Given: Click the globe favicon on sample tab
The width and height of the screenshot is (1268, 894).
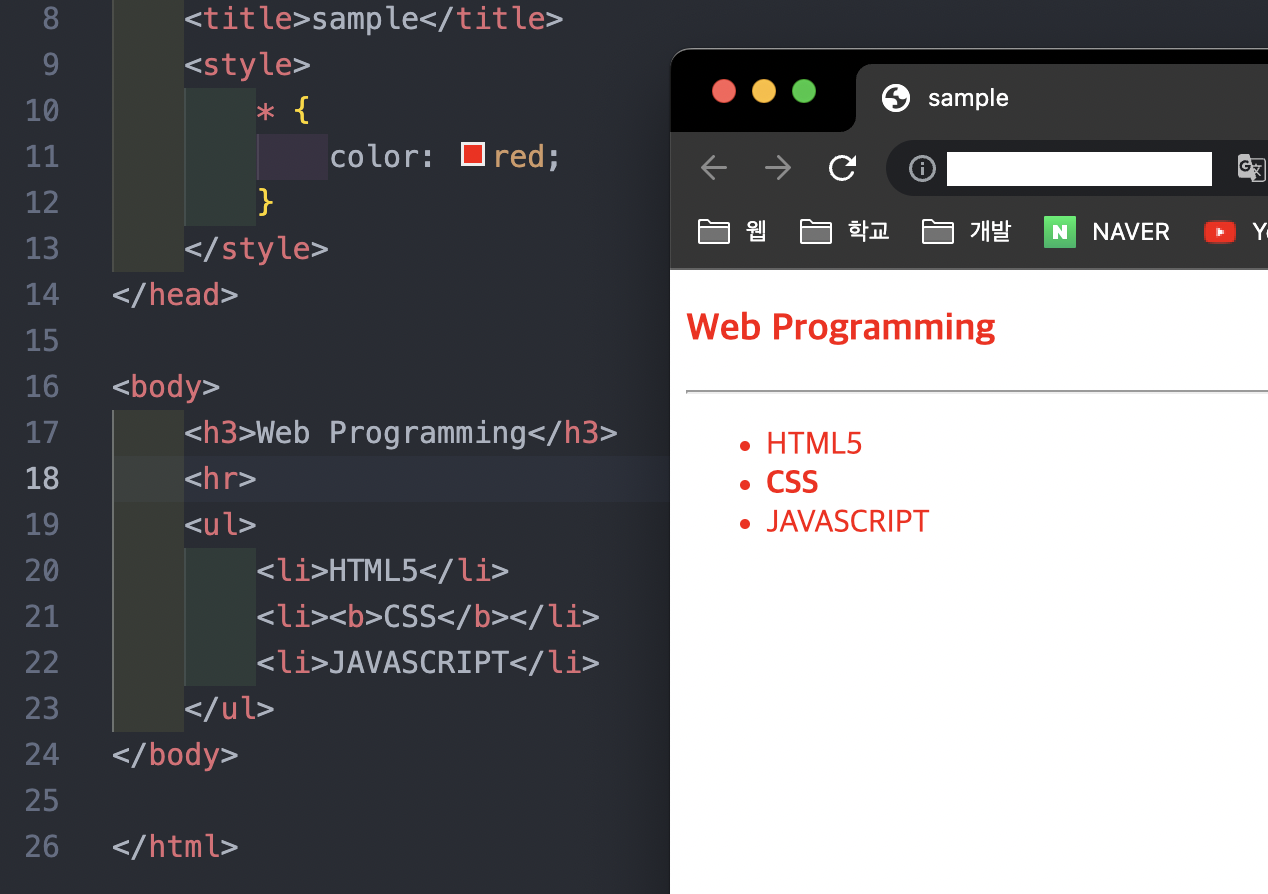Looking at the screenshot, I should click(896, 97).
